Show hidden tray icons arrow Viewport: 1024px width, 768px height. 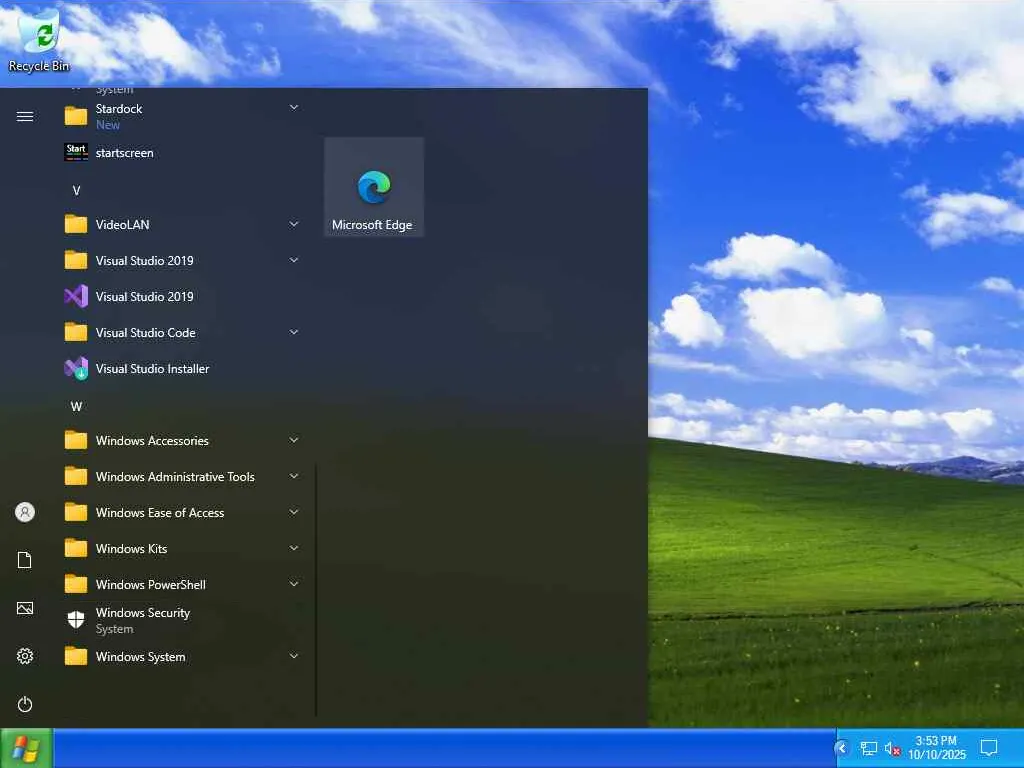(842, 748)
